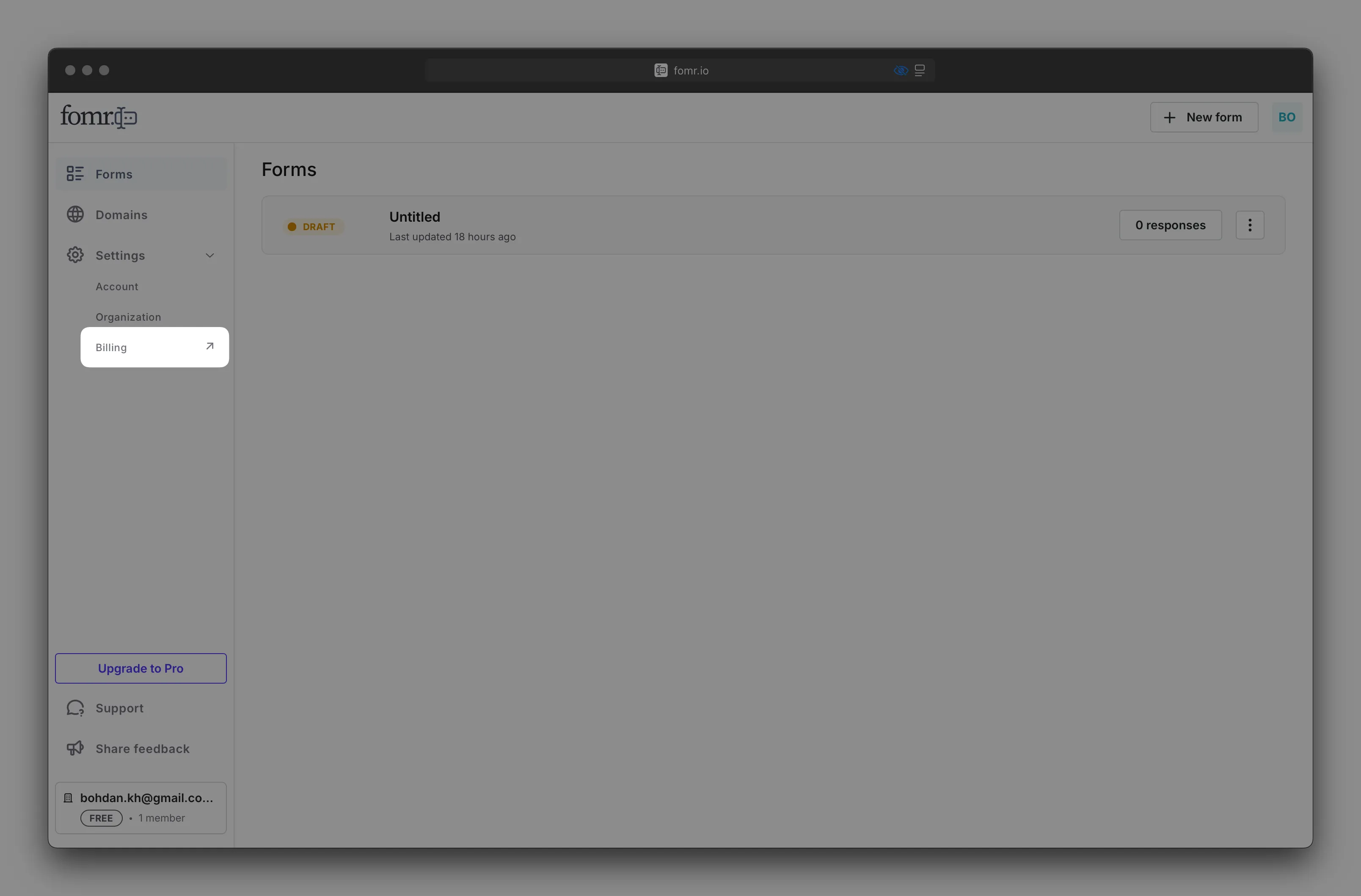Click the Forms list icon in sidebar
Viewport: 1361px width, 896px height.
coord(75,174)
